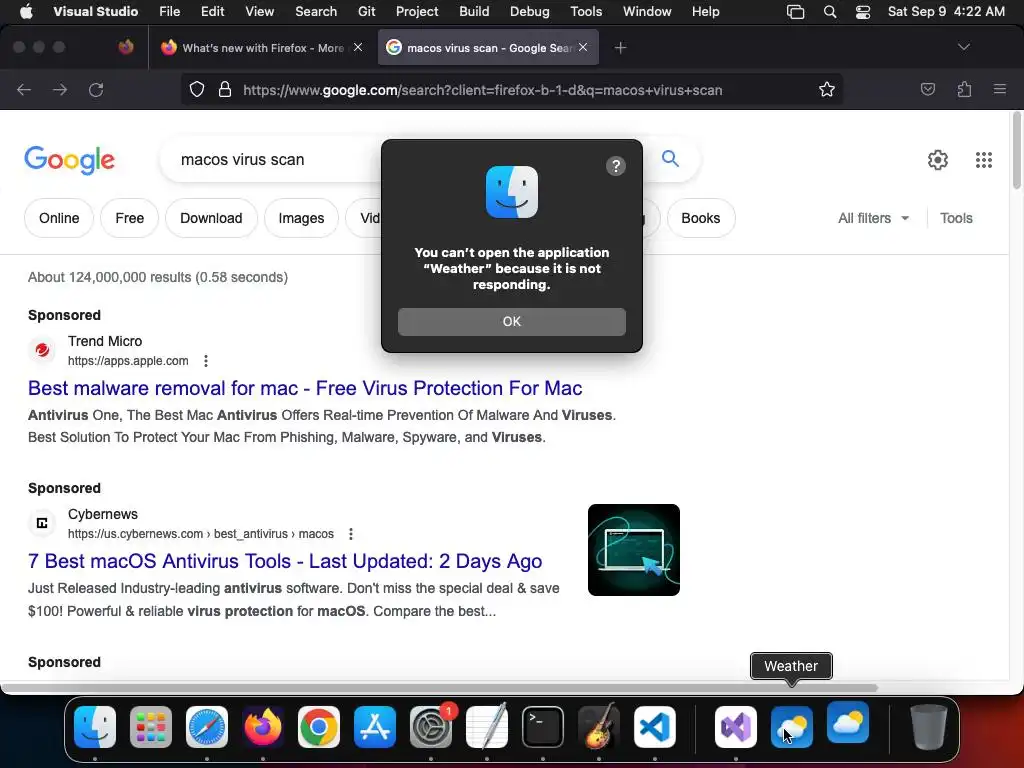This screenshot has width=1024, height=768.
Task: Open Cybernews ad options three dots
Action: (351, 534)
